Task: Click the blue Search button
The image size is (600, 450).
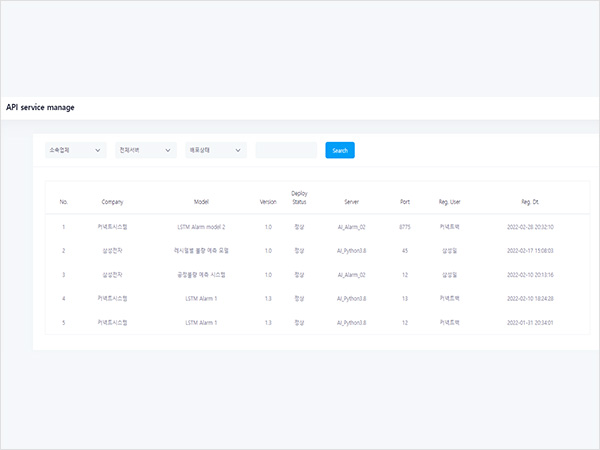Action: [340, 150]
